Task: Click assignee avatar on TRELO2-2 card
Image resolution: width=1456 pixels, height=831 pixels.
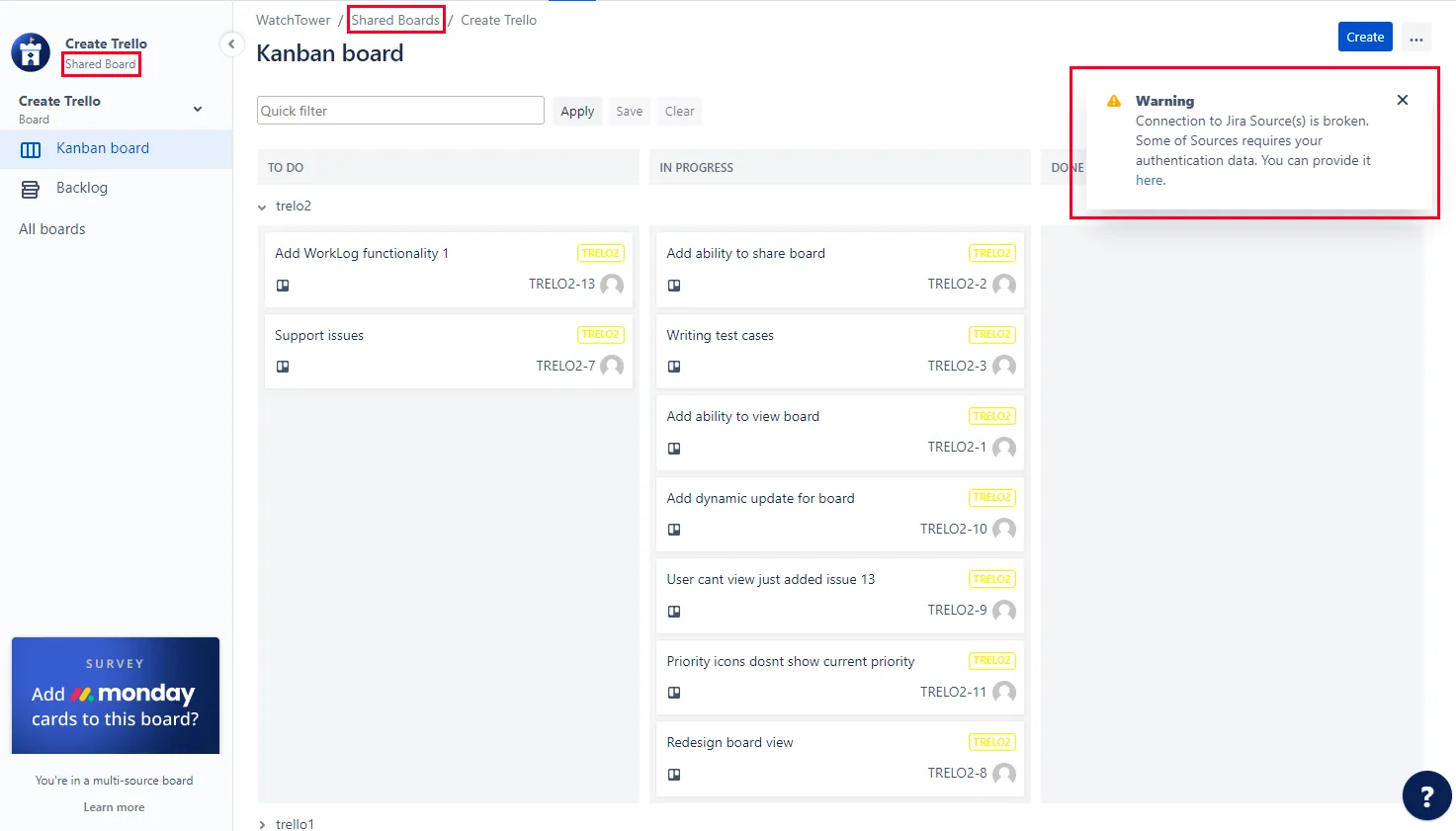Action: pos(1004,285)
